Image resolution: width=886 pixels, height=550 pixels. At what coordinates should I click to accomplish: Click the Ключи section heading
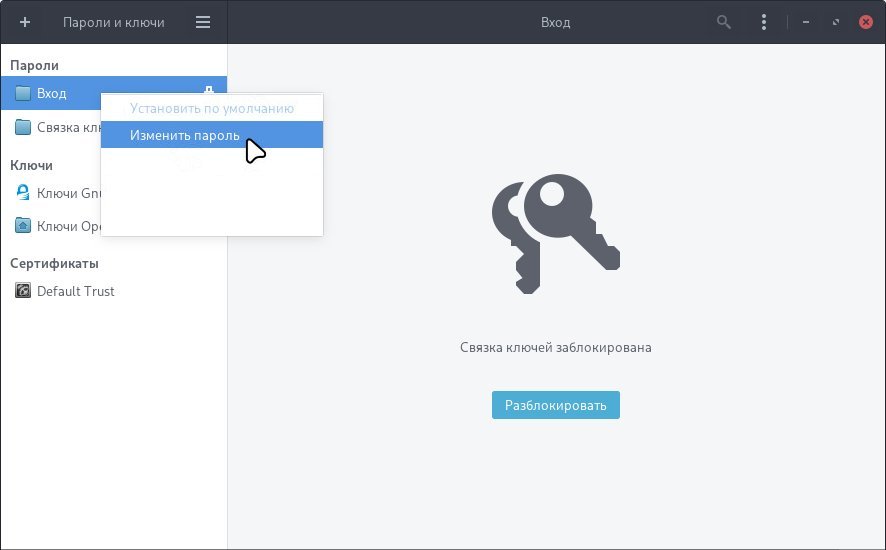point(32,165)
